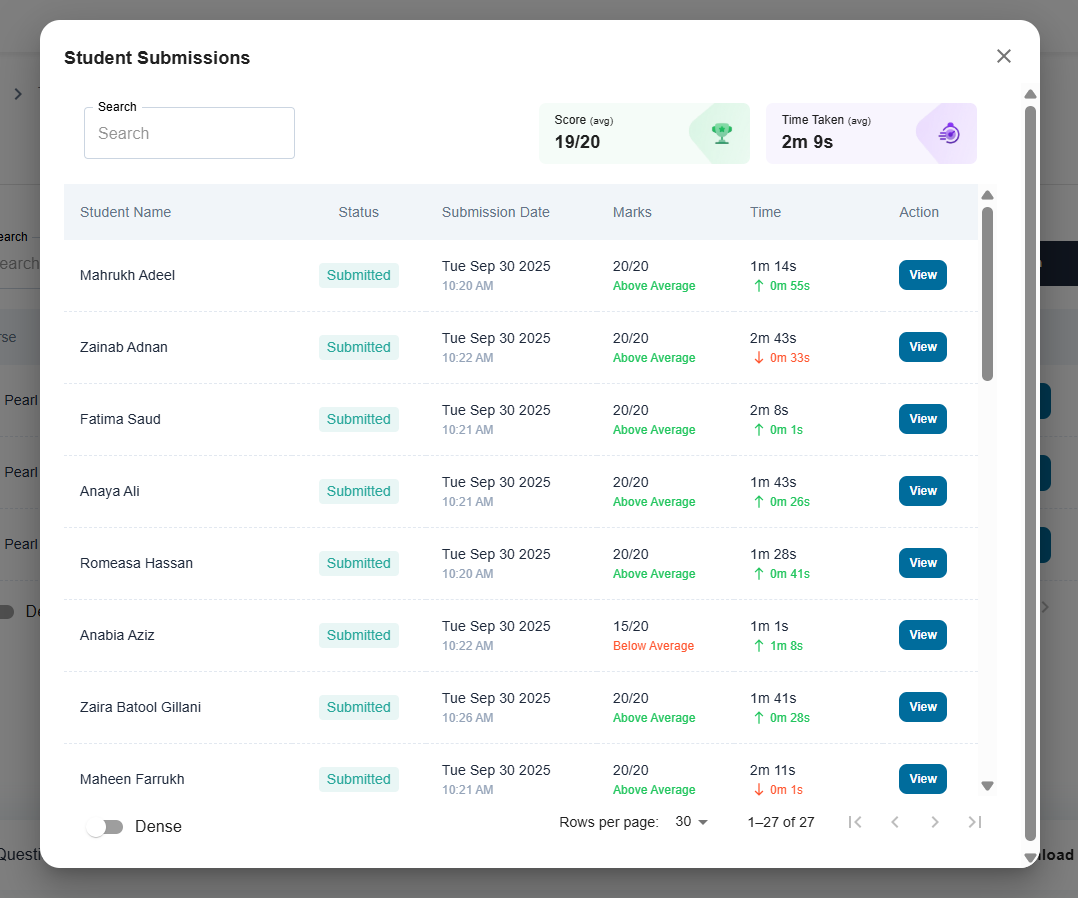The width and height of the screenshot is (1078, 898).
Task: Click the next page chevron
Action: pos(935,821)
